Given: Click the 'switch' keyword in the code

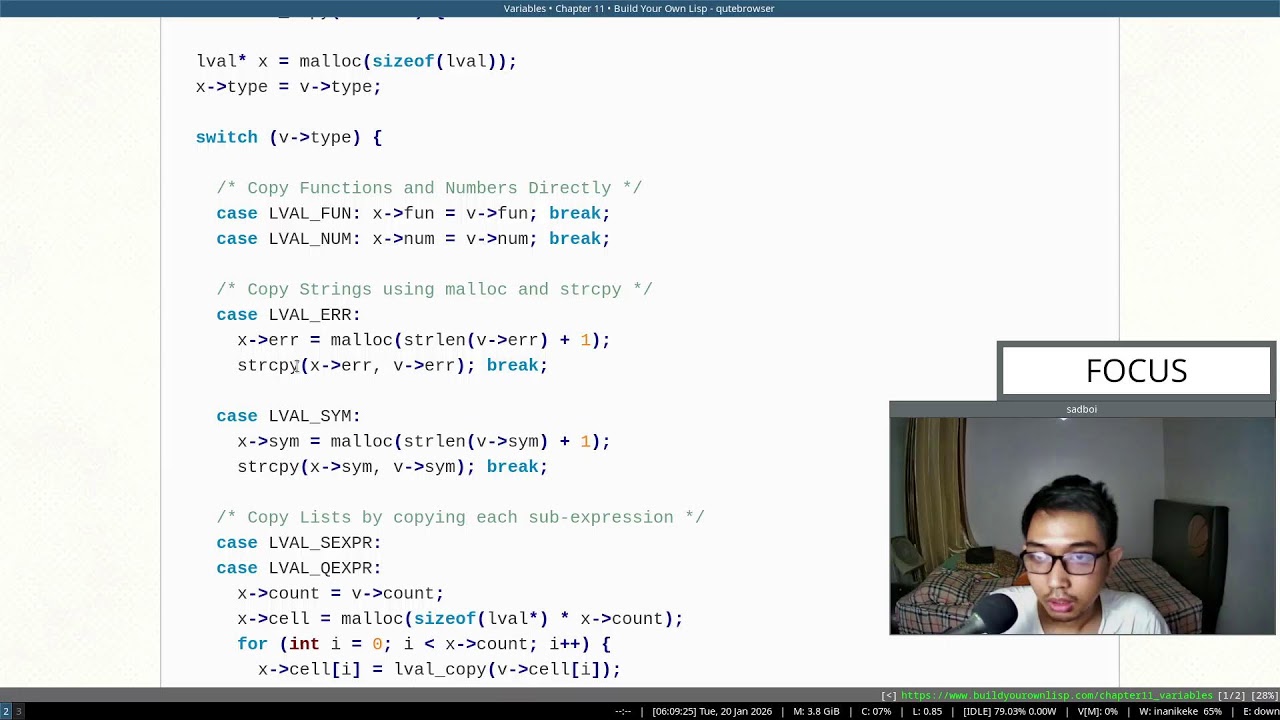Looking at the screenshot, I should 226,137.
